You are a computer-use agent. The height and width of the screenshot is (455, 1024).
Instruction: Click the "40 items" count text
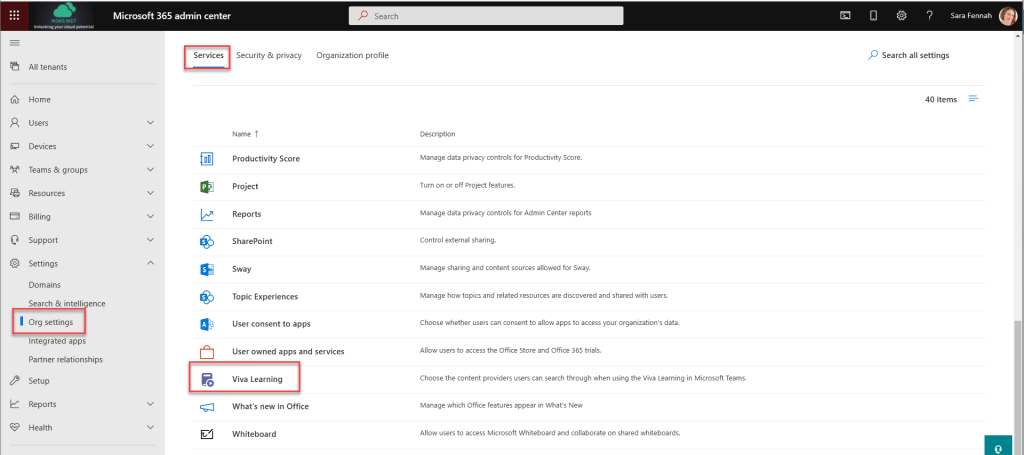click(941, 99)
